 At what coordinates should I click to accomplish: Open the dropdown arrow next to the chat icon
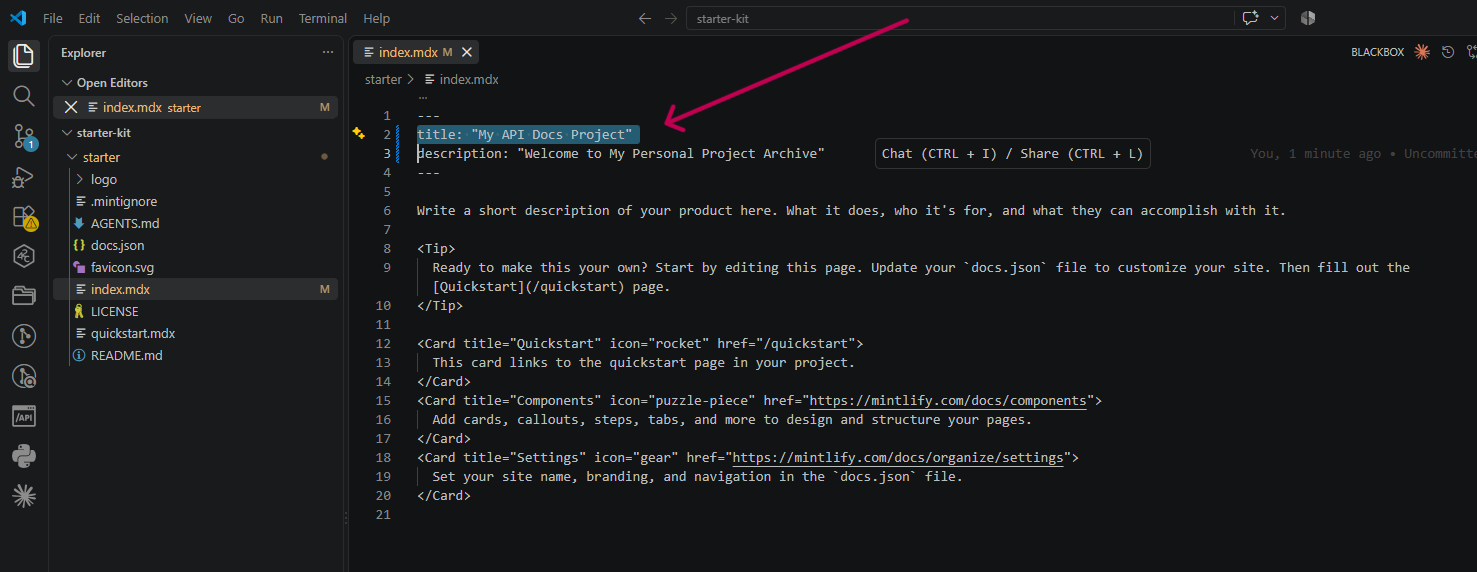tap(1275, 18)
